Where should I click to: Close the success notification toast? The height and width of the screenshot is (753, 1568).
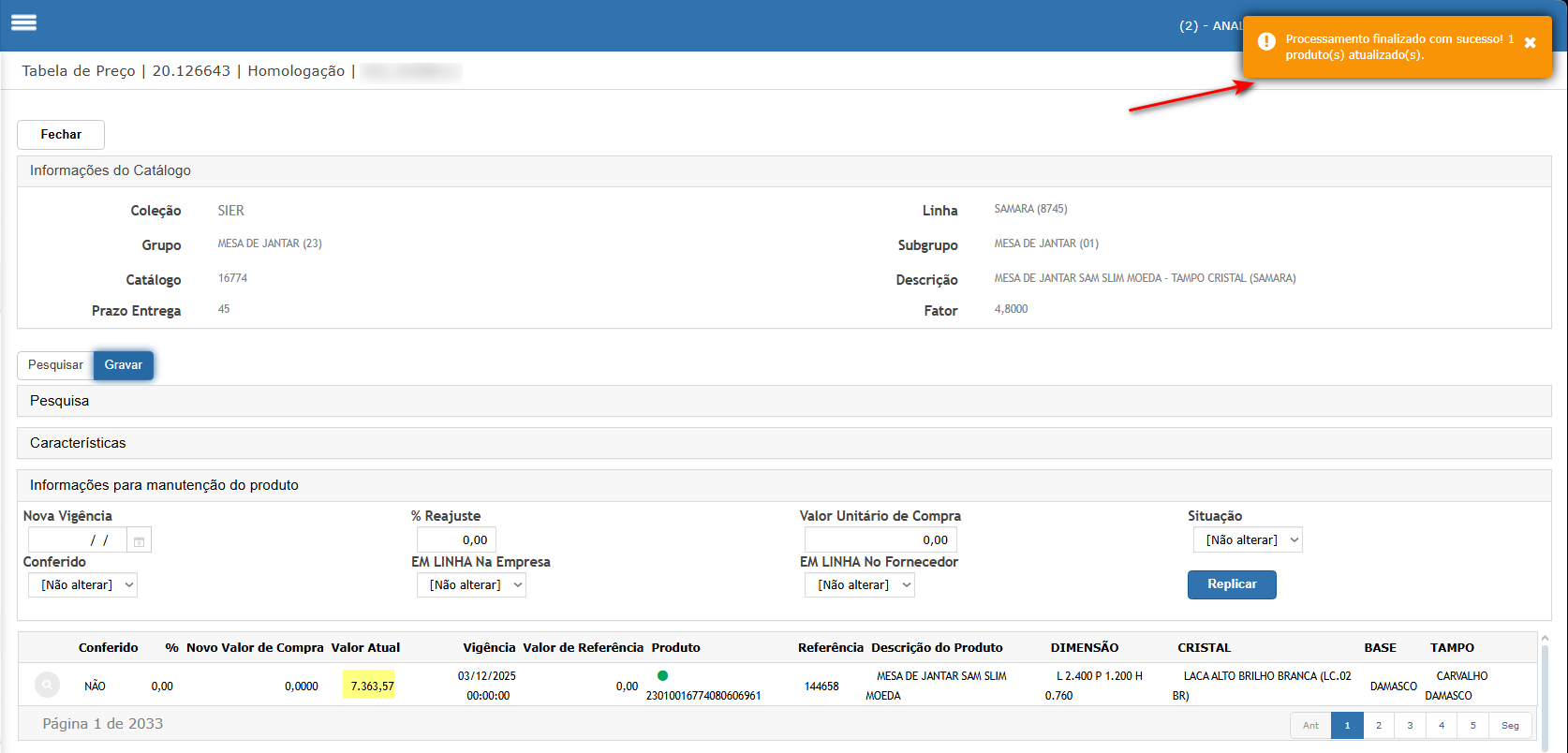(1530, 43)
